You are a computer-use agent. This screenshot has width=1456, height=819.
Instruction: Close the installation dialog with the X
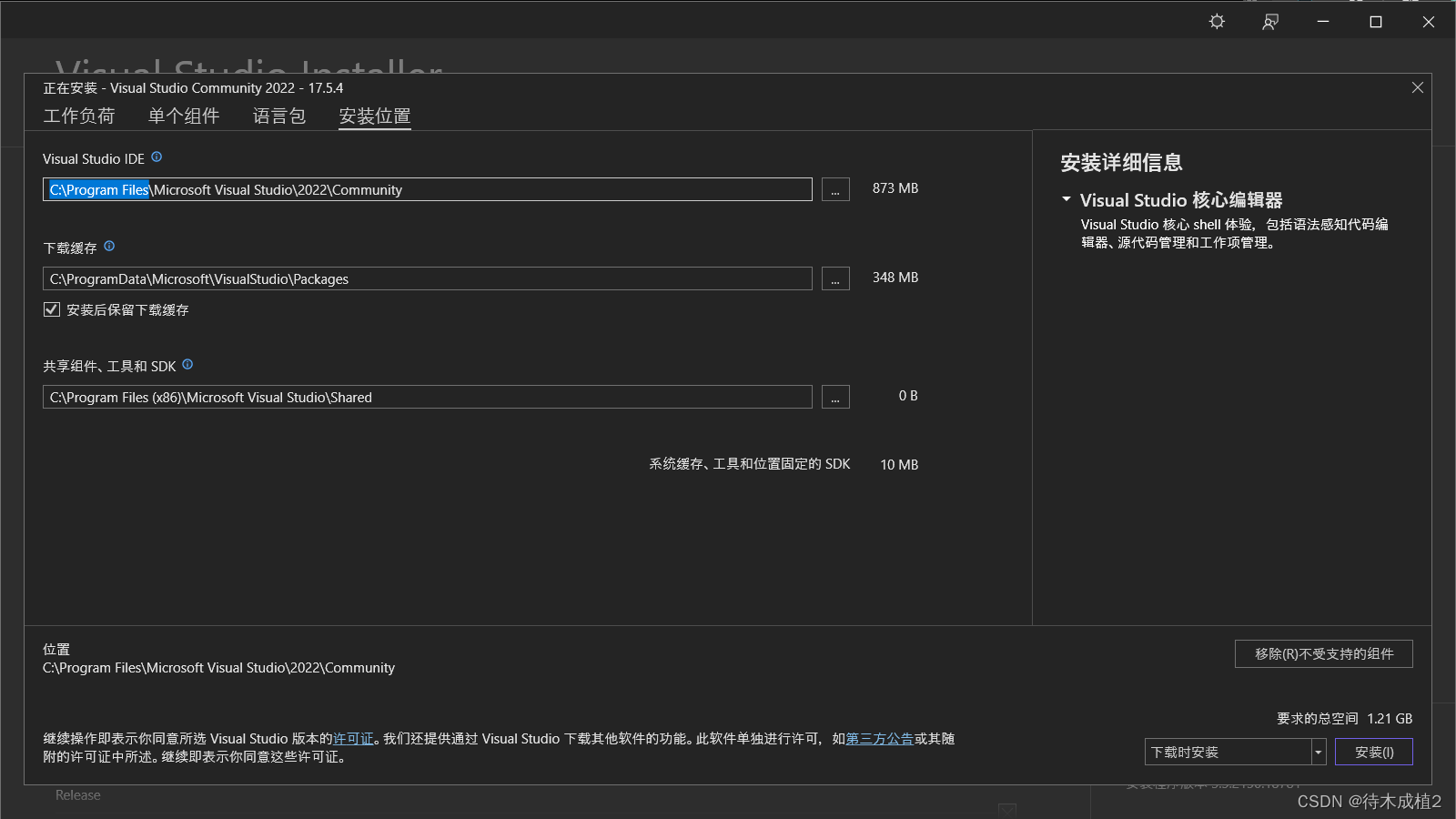point(1417,87)
